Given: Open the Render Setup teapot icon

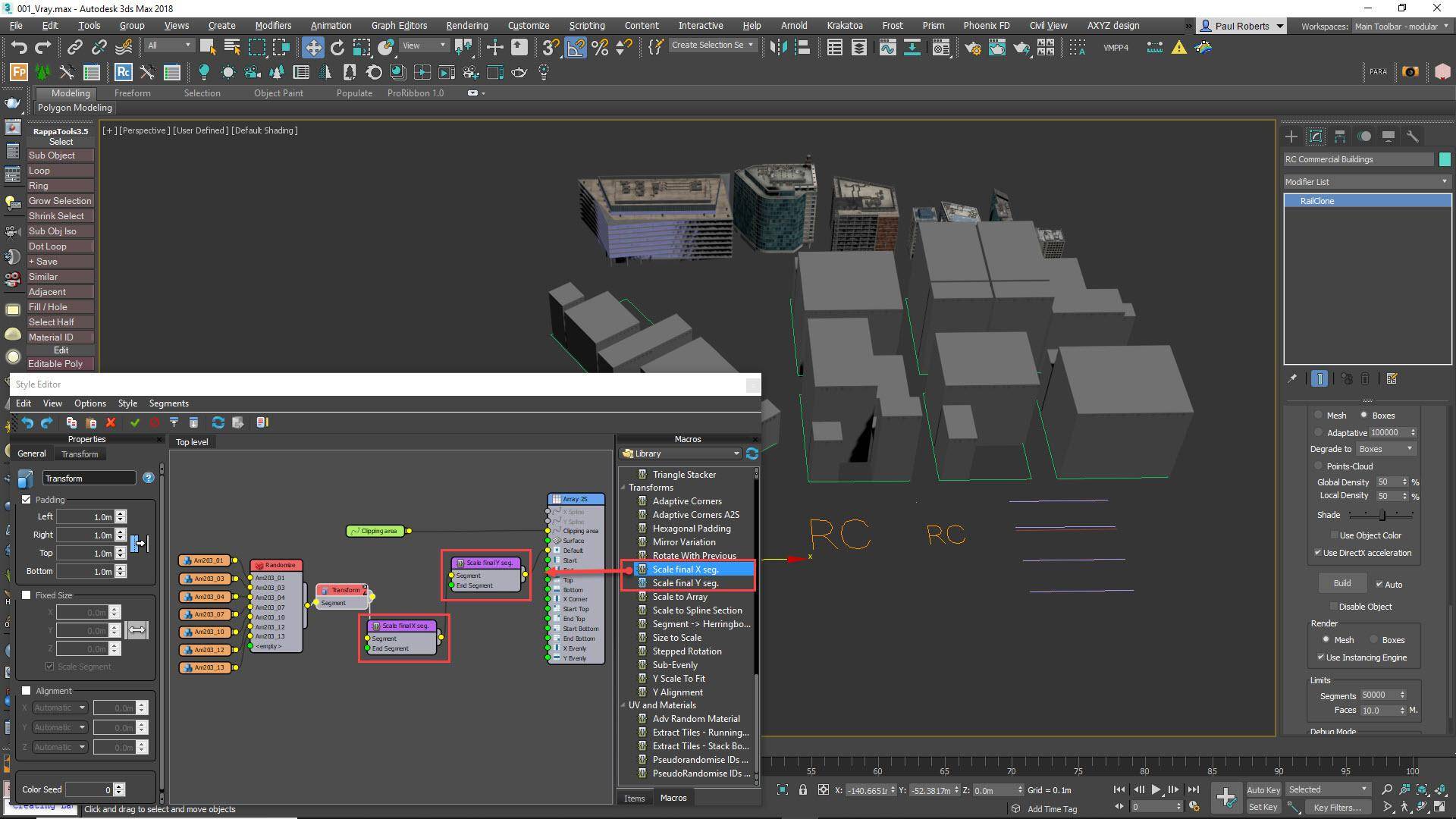Looking at the screenshot, I should pos(973,48).
